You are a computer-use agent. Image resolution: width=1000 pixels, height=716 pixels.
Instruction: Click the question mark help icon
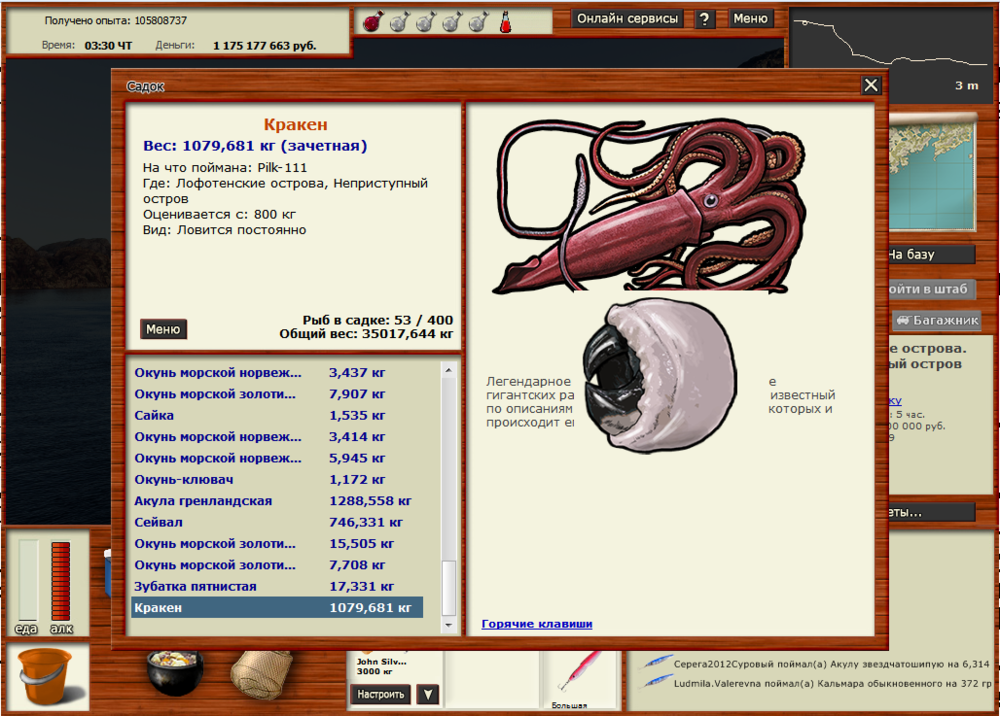pyautogui.click(x=705, y=18)
